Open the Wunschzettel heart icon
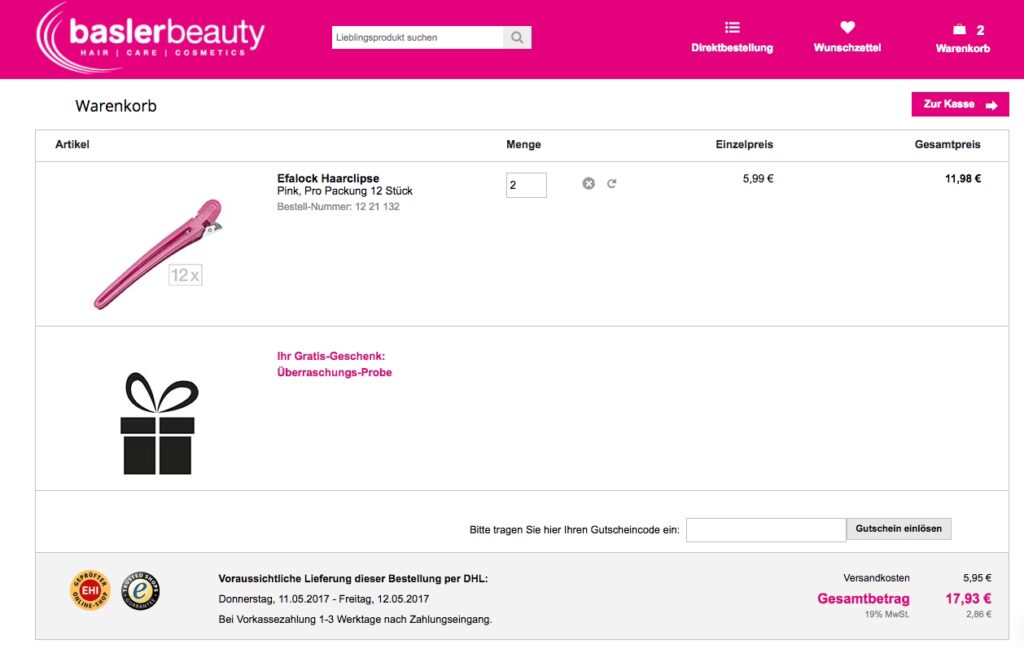1024x649 pixels. tap(847, 28)
